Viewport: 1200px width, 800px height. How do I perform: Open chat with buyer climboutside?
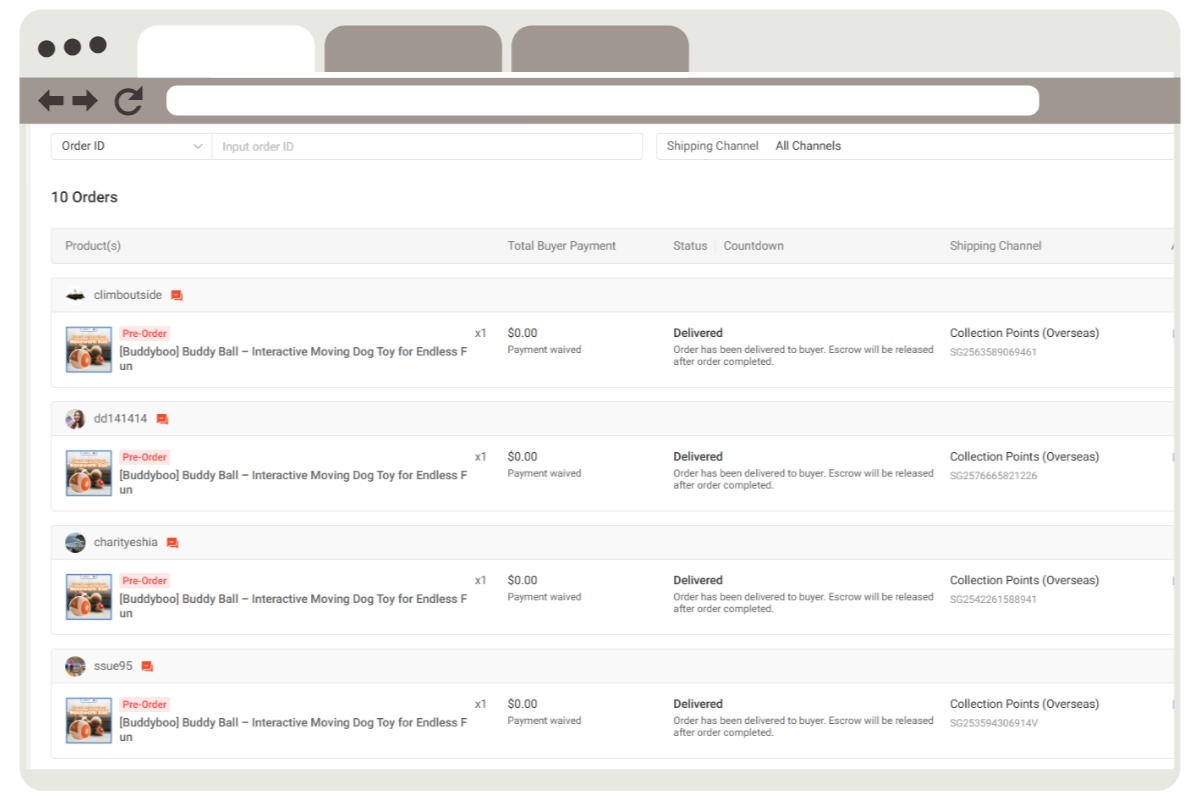[177, 296]
